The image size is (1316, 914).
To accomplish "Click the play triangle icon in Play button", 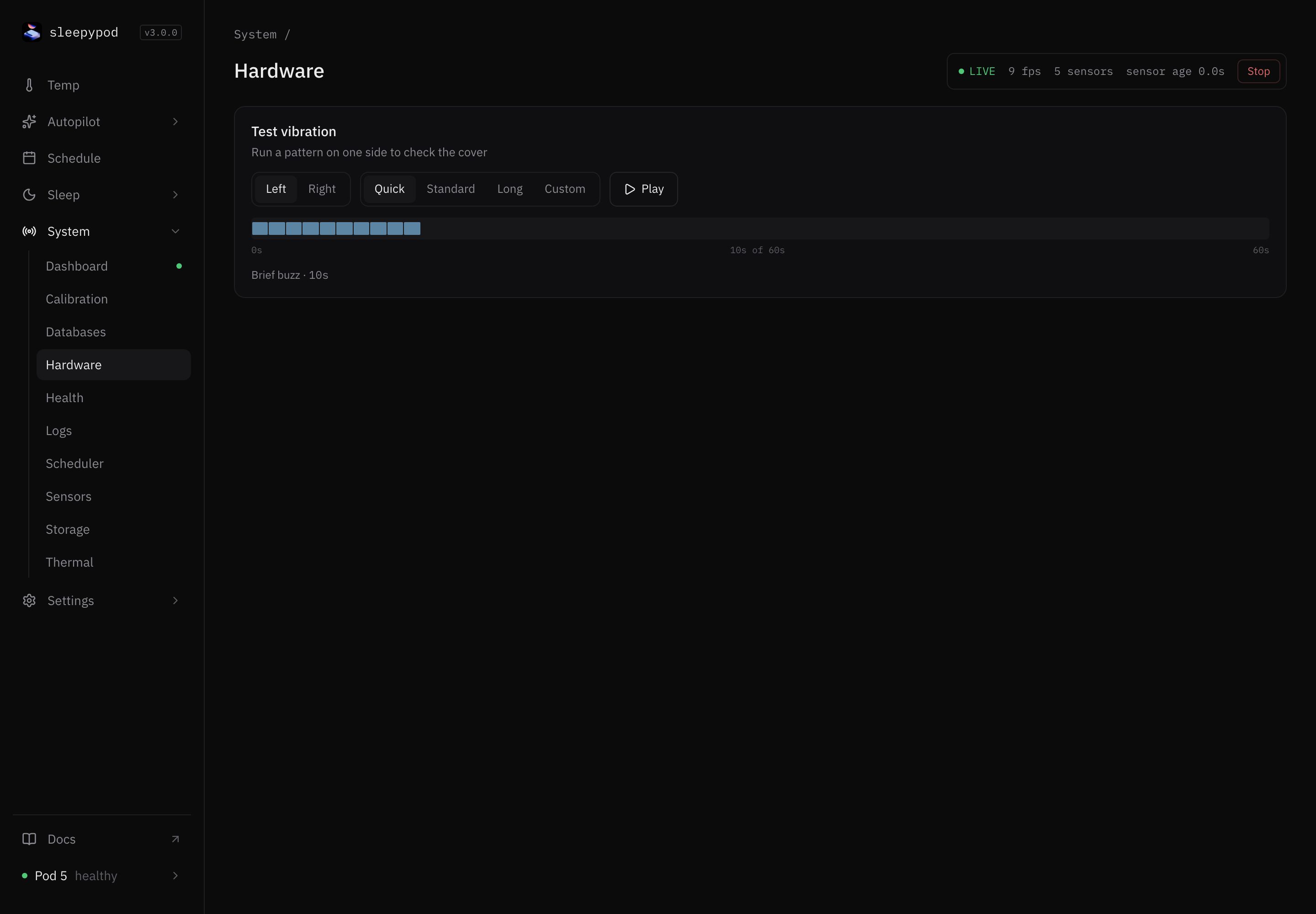I will pos(629,189).
